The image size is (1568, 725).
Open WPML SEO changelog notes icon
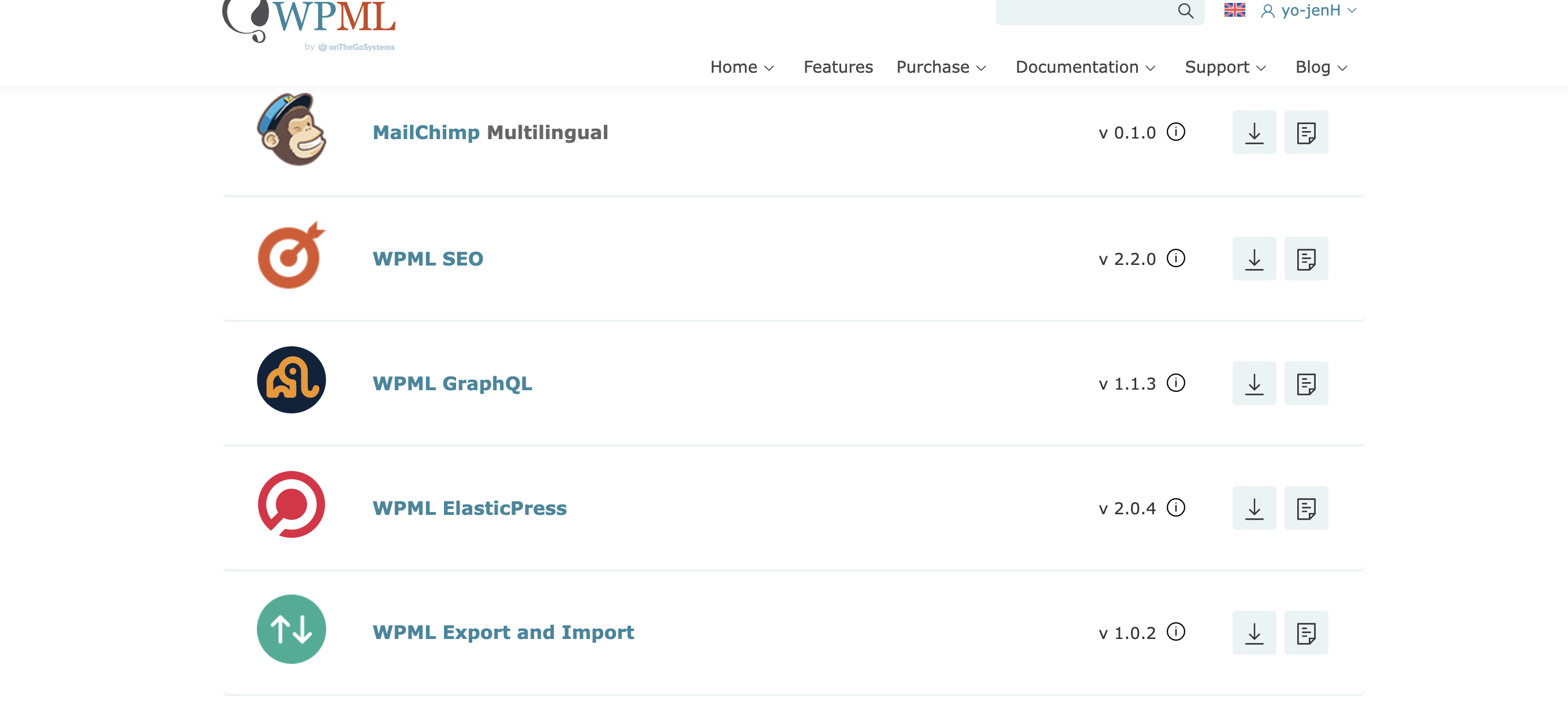click(x=1306, y=259)
